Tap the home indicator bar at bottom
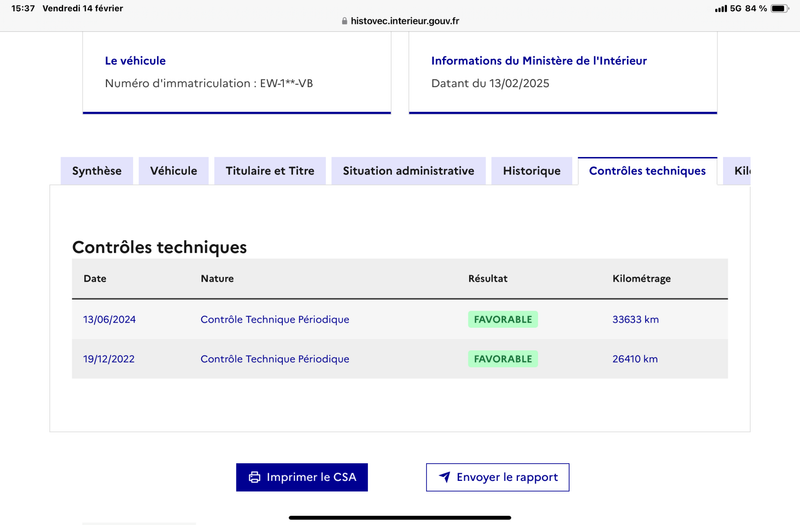This screenshot has height=525, width=800. (400, 517)
